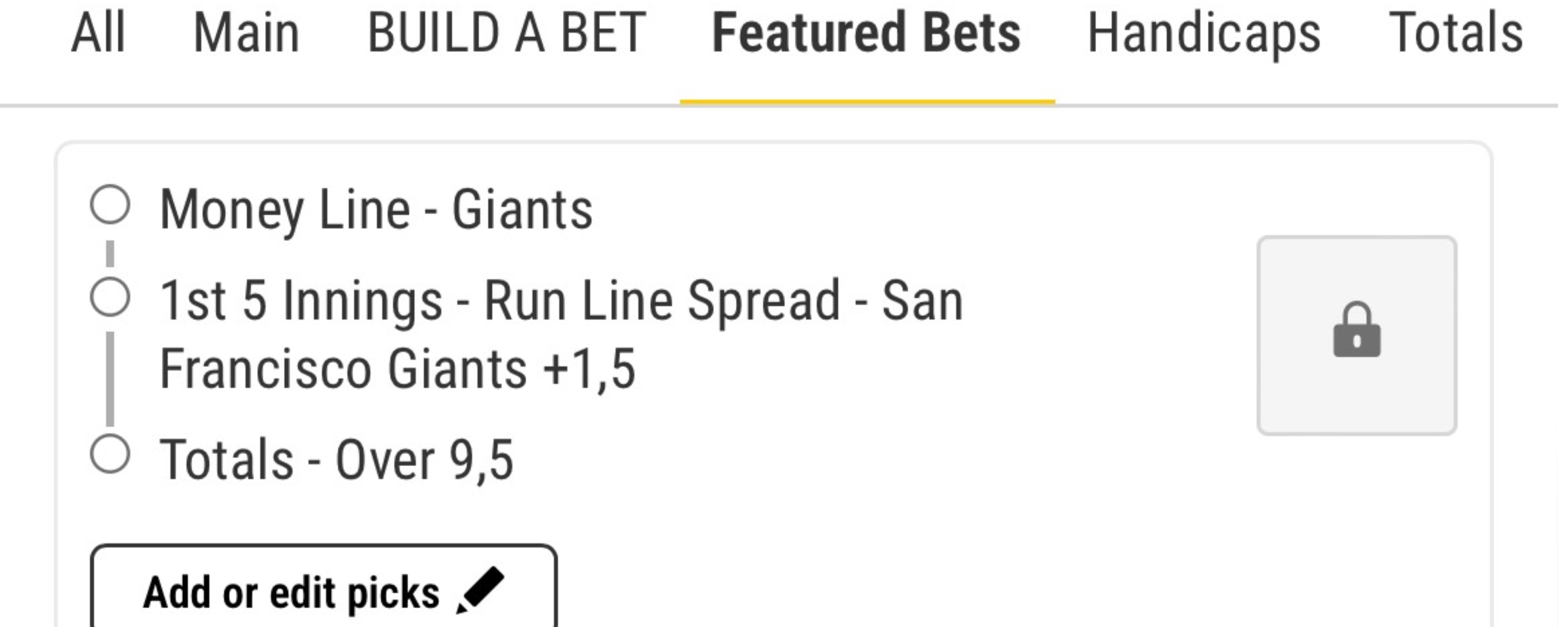Image resolution: width=1568 pixels, height=627 pixels.
Task: Select the Totals - Over 9,5 circle
Action: 110,454
